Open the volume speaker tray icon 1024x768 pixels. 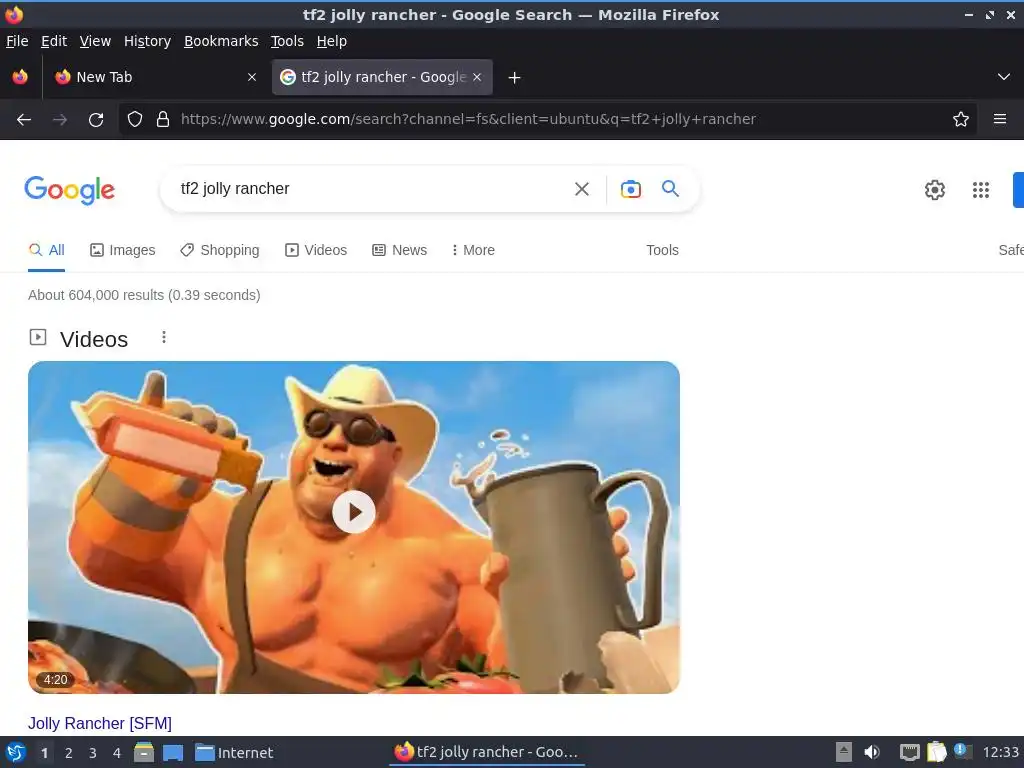[x=871, y=752]
